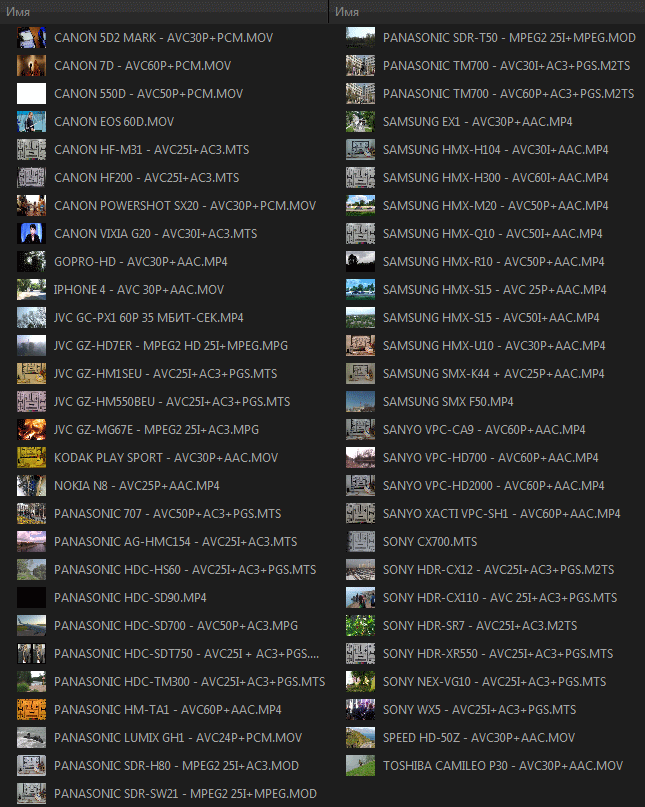645x807 pixels.
Task: Click PANASONIC AG-HMC154 clip thumbnail
Action: (x=31, y=541)
